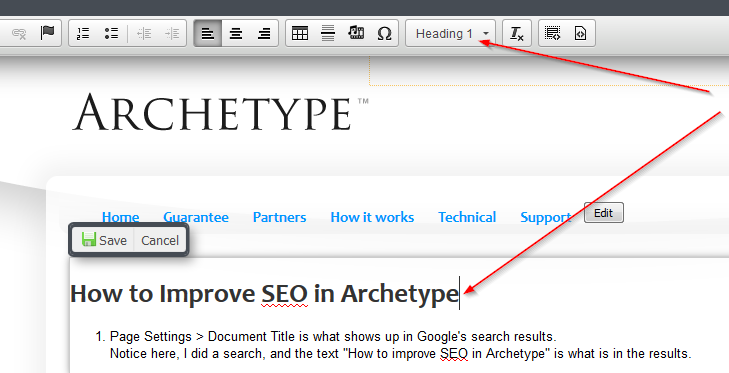
Task: Open the Support navigation link
Action: [x=546, y=217]
